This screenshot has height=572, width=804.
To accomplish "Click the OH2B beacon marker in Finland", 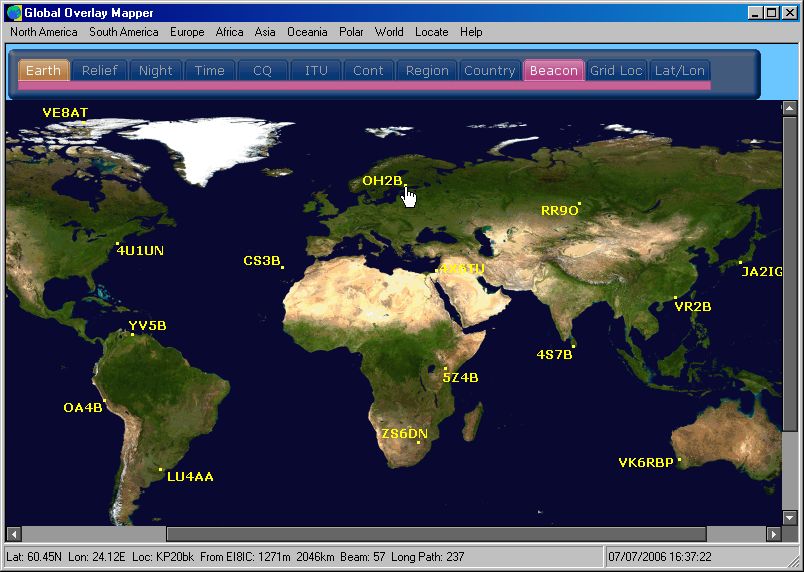I will coord(404,185).
